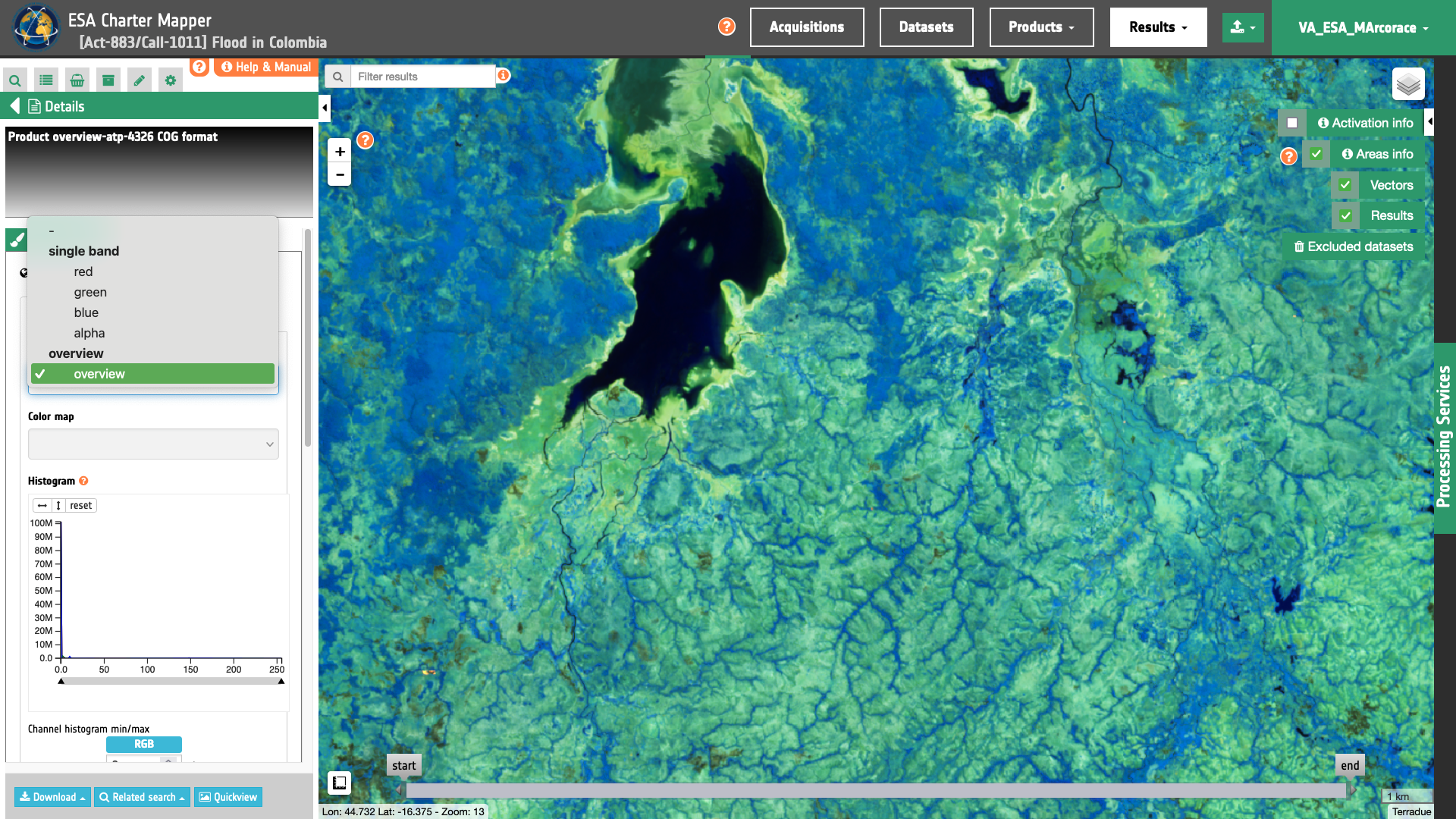Open the Processing Services side tab
The height and width of the screenshot is (819, 1456).
[1444, 438]
